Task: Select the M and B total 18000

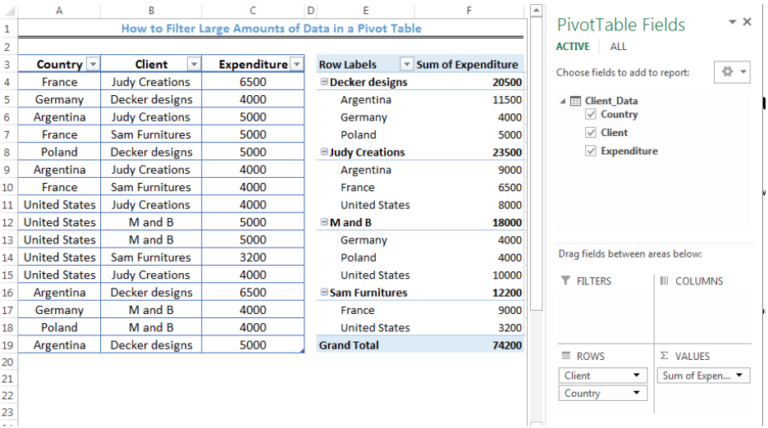Action: [x=469, y=222]
